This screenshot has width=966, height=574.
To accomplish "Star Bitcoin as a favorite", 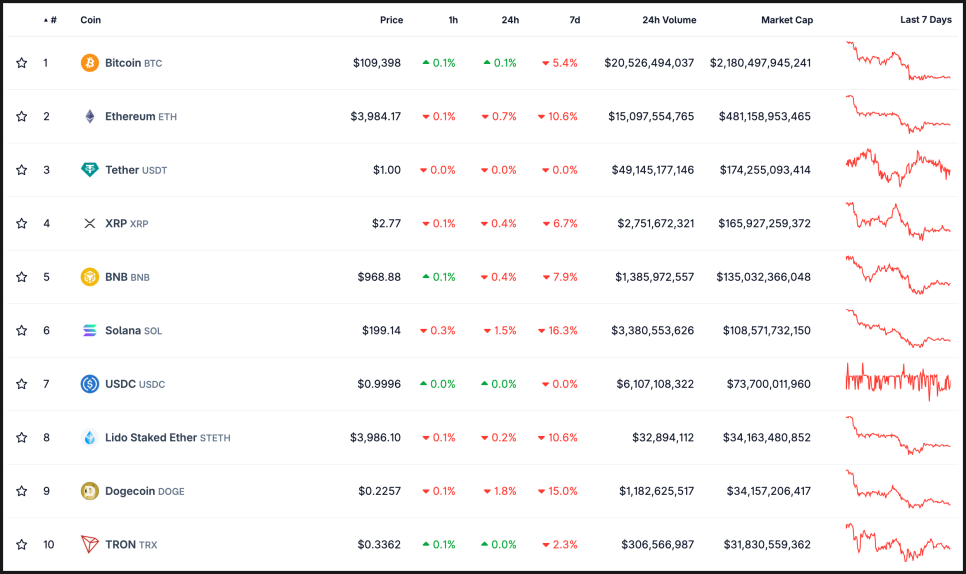I will (x=22, y=63).
